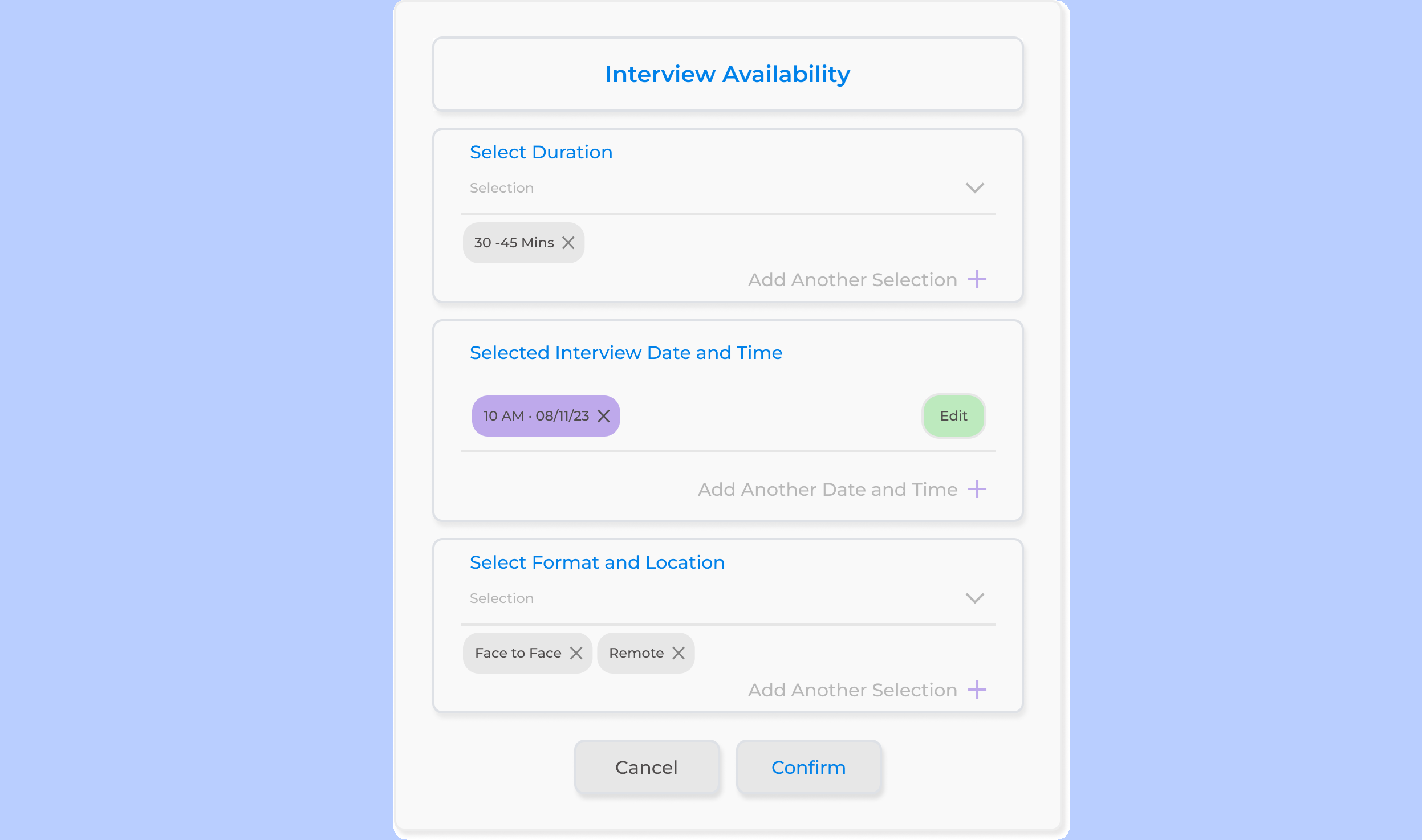The width and height of the screenshot is (1422, 840).
Task: Click plus icon beside duration Add Another Selection
Action: [x=977, y=280]
